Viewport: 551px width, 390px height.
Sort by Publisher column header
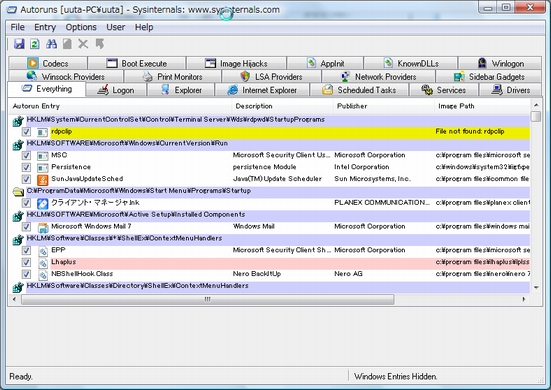[384, 106]
